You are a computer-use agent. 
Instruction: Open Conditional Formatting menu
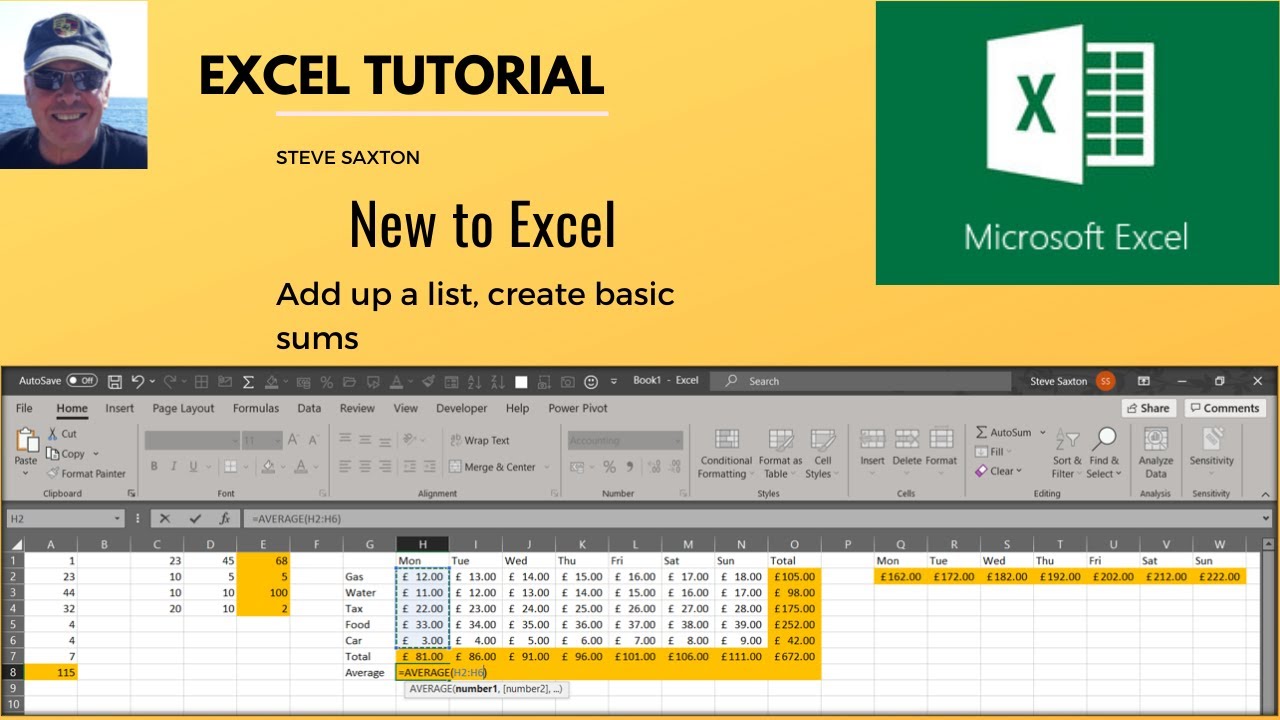(726, 454)
